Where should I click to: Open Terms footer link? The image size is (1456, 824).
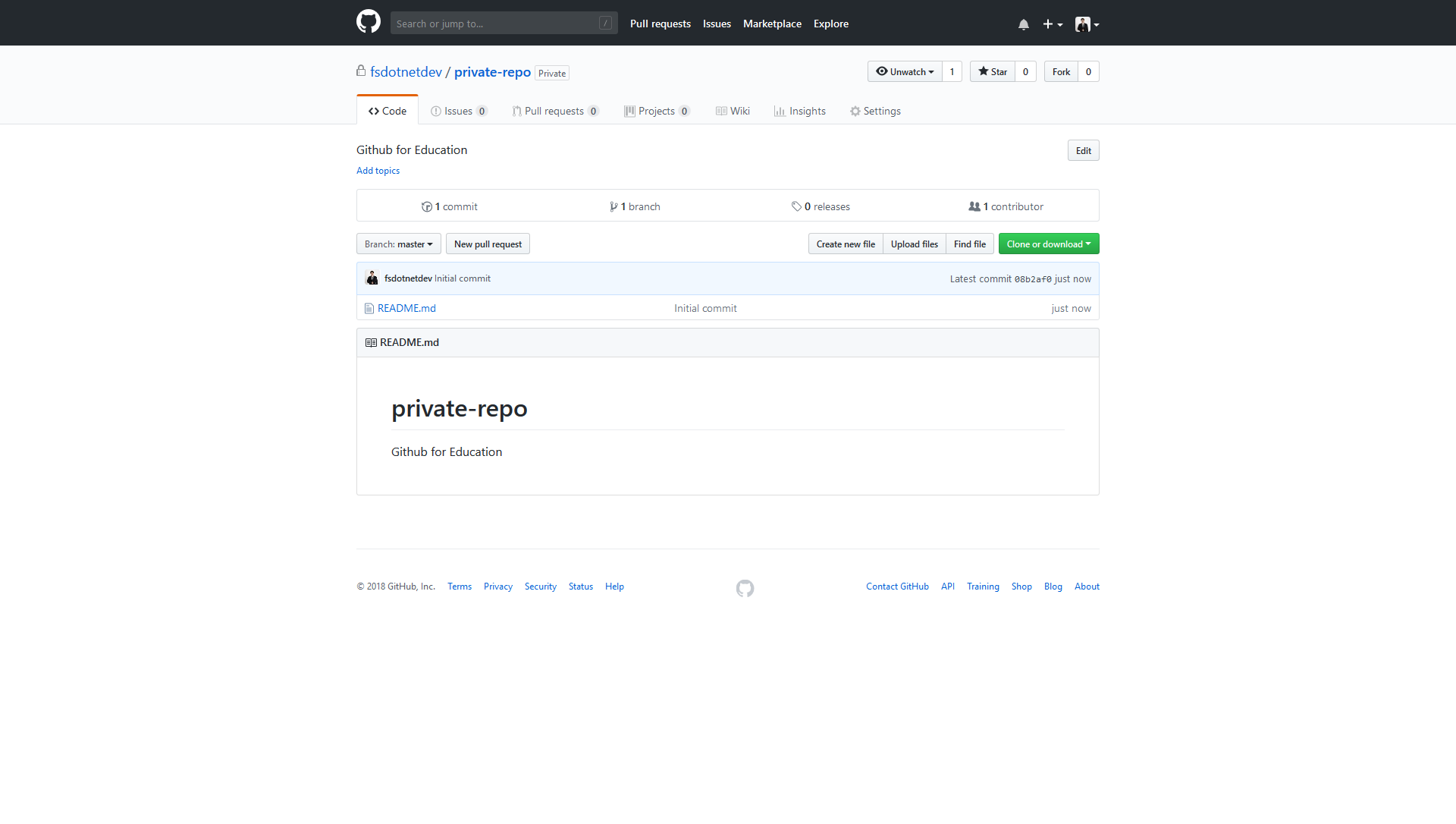(x=460, y=587)
